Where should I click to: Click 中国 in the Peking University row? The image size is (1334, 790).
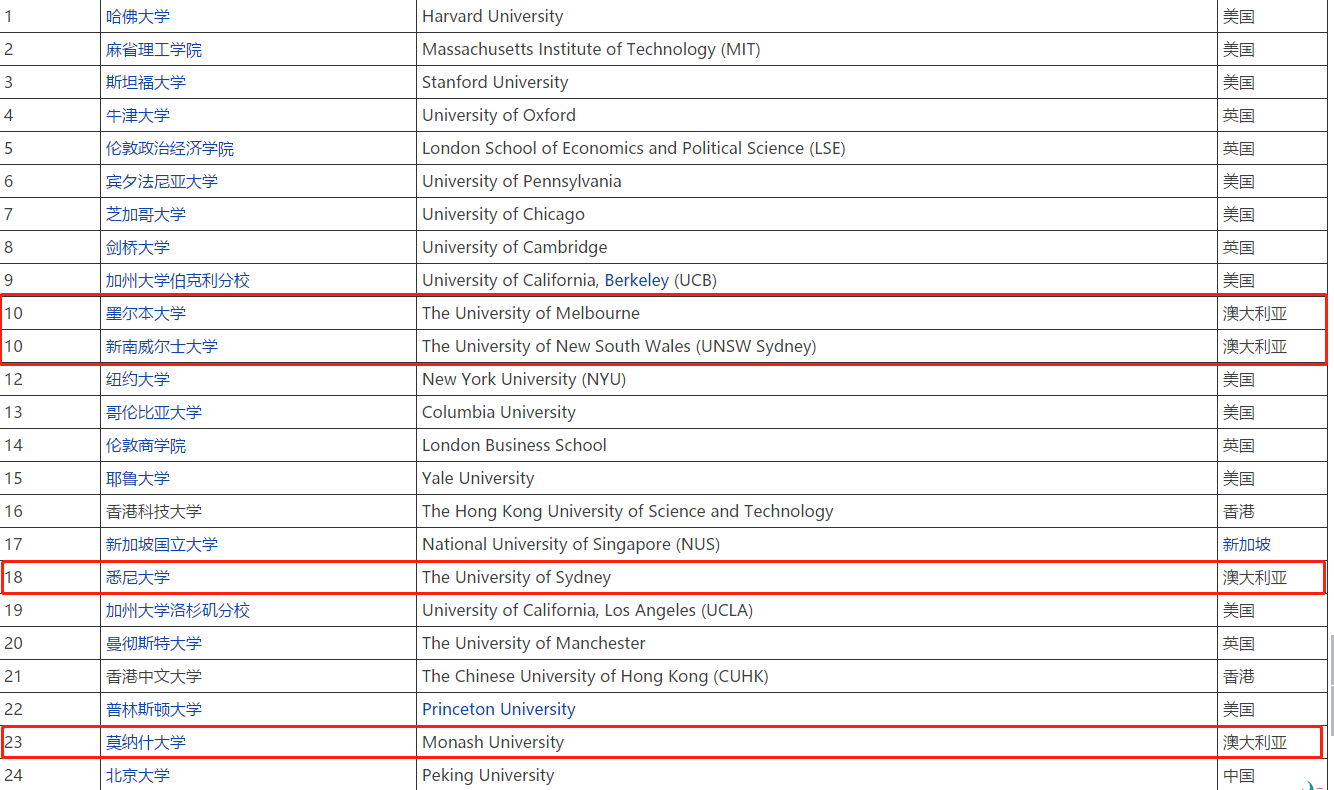coord(1239,775)
